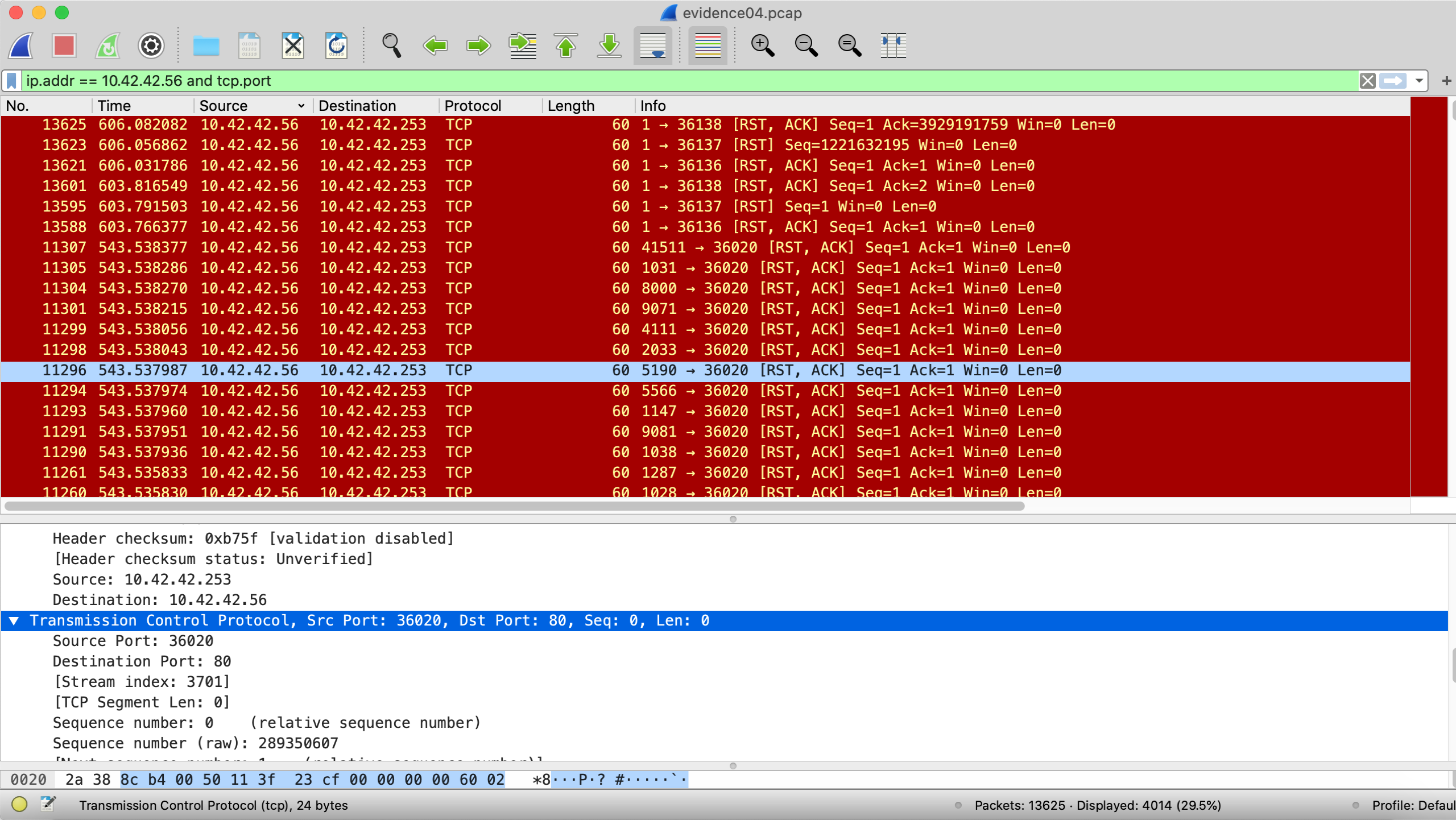Zoom in on the packet list text
Image resolution: width=1456 pixels, height=820 pixels.
[763, 45]
